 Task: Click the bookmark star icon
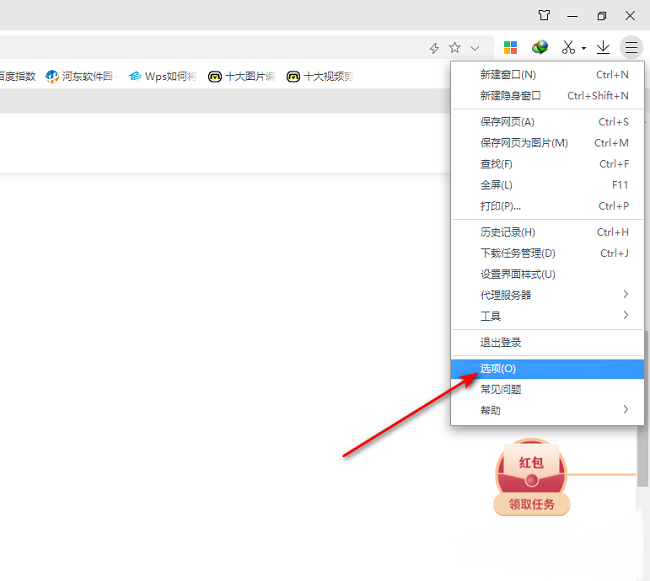[455, 48]
